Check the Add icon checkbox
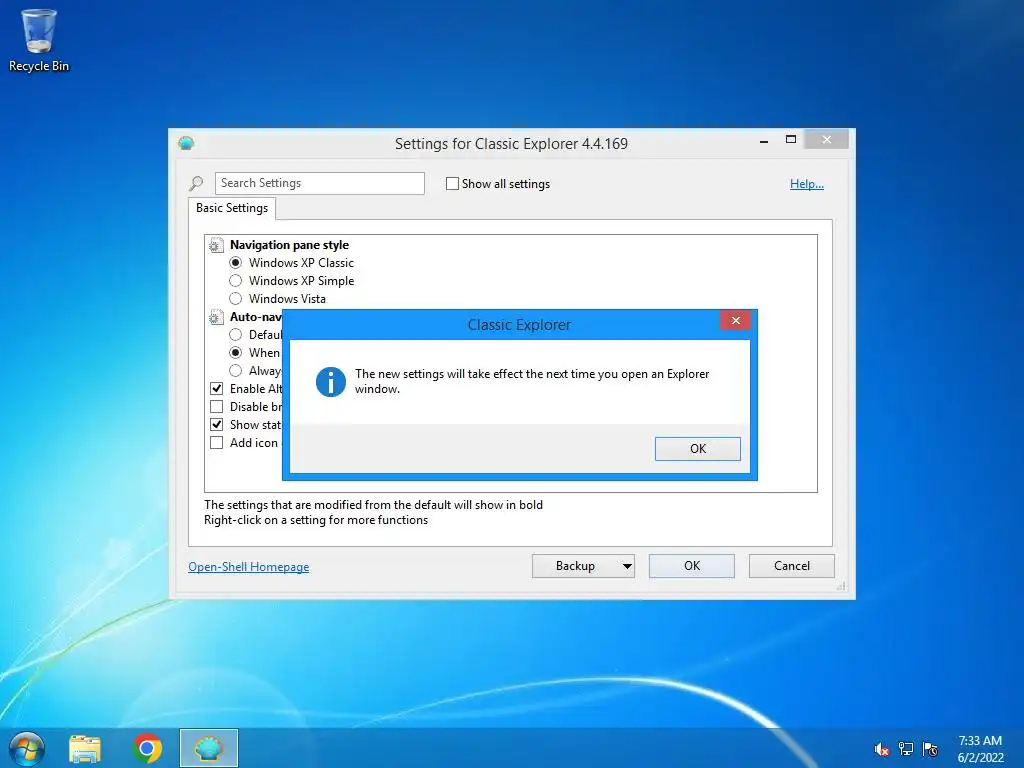The width and height of the screenshot is (1024, 768). pyautogui.click(x=217, y=442)
